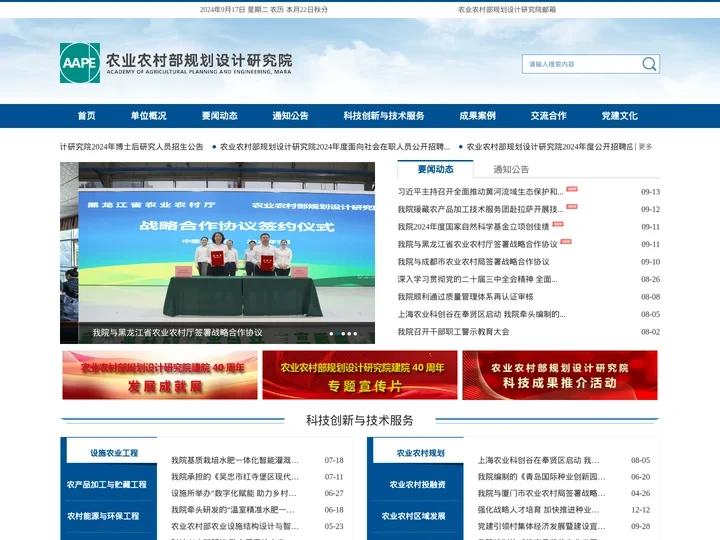Open news 我院2024年度国家自然科学基金立项创佳绩

[473, 226]
